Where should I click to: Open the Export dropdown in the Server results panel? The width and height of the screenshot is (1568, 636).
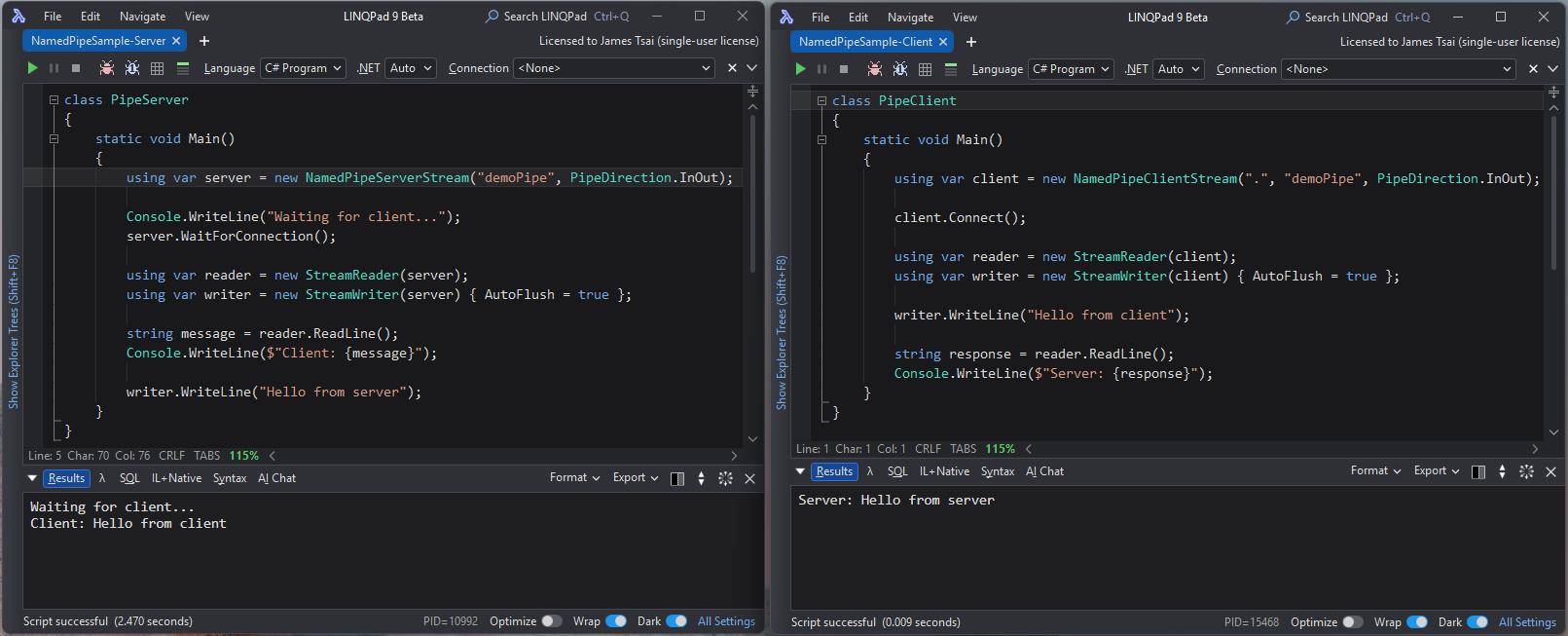coord(635,477)
